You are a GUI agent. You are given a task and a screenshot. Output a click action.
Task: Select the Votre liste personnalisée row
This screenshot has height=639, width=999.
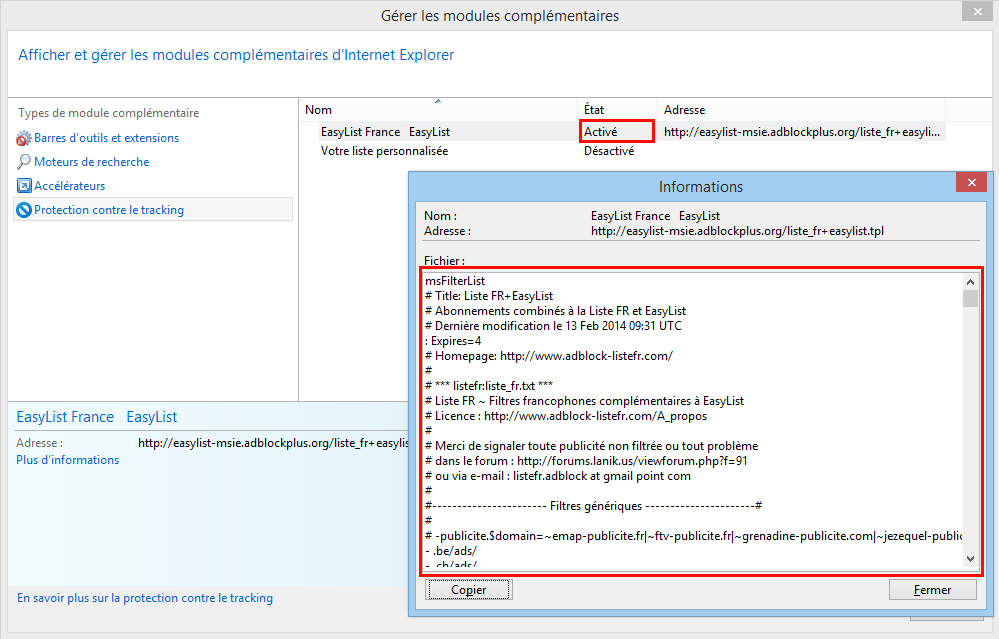(x=384, y=151)
